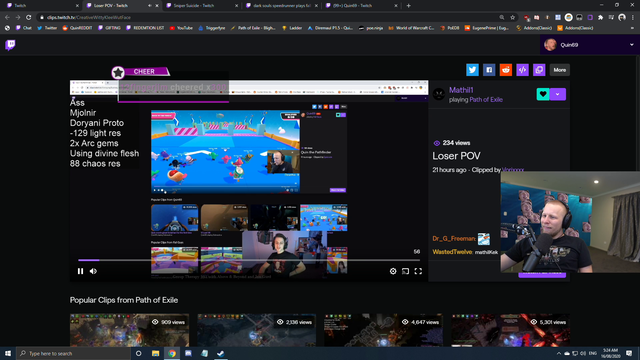Open the YouTube bookmark
This screenshot has width=640, height=360.
(x=181, y=28)
